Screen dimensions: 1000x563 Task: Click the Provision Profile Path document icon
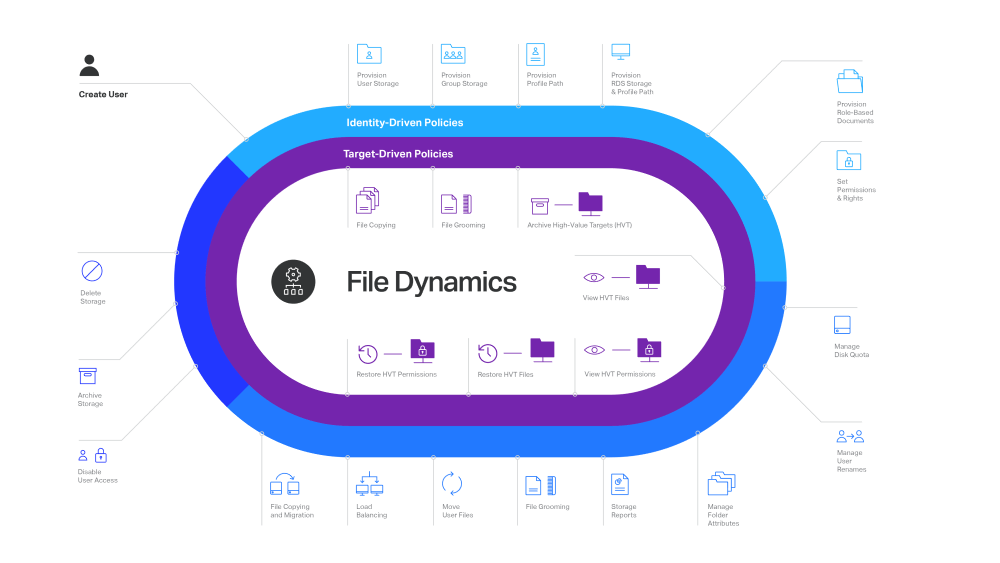point(536,55)
